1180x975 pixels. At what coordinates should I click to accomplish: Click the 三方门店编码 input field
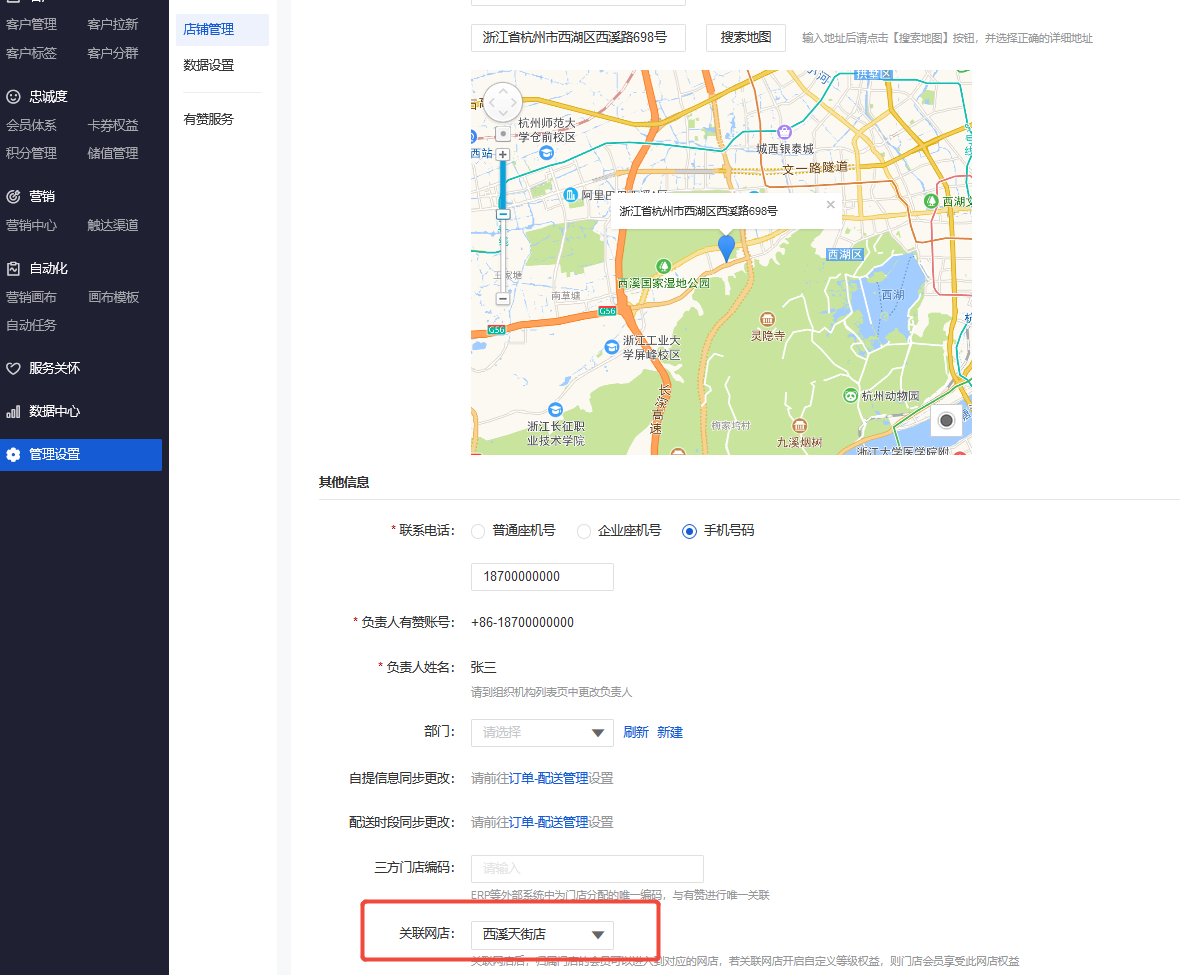[587, 869]
